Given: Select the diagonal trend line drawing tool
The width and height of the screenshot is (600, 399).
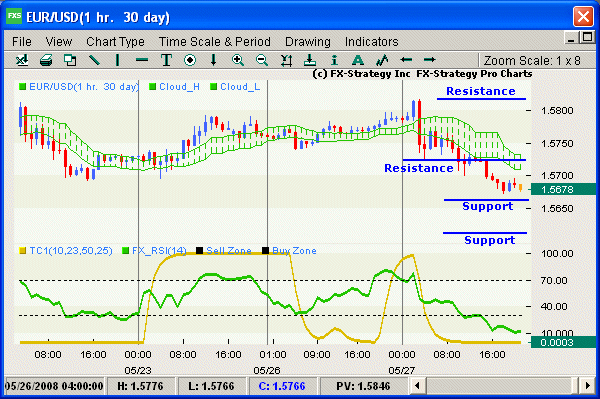Looking at the screenshot, I should click(94, 60).
